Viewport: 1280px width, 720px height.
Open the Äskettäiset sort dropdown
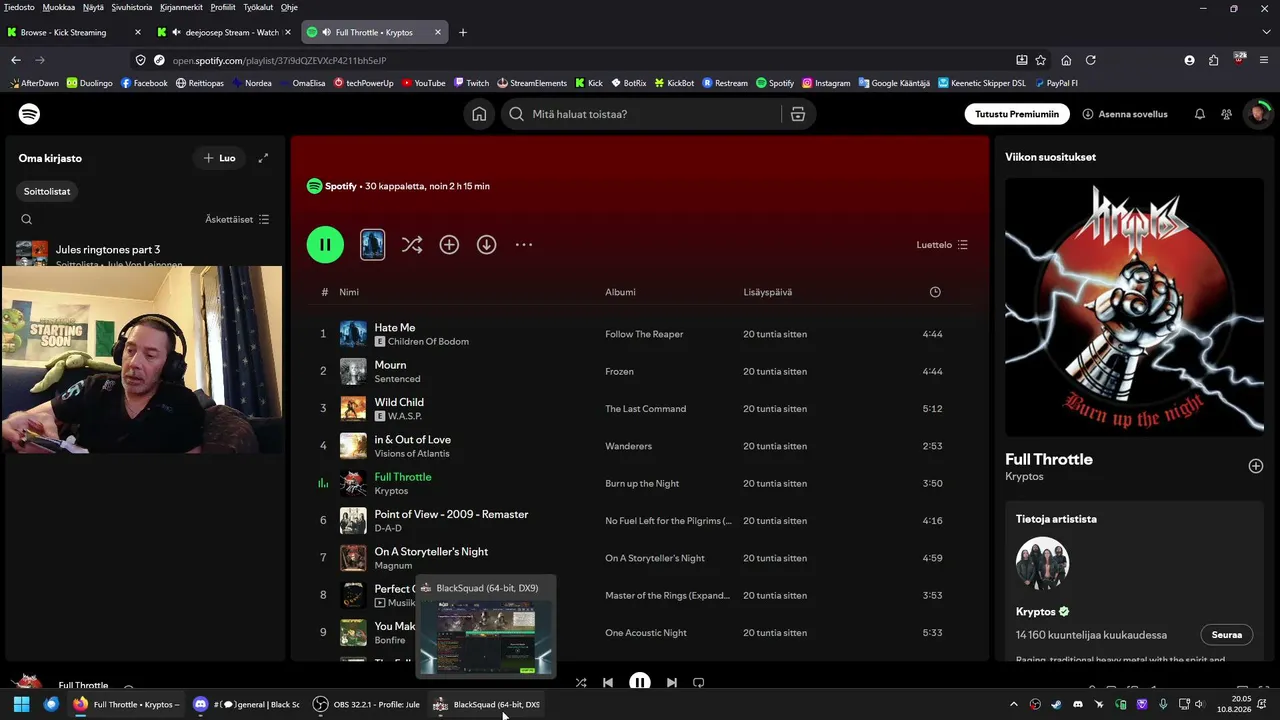pos(237,219)
